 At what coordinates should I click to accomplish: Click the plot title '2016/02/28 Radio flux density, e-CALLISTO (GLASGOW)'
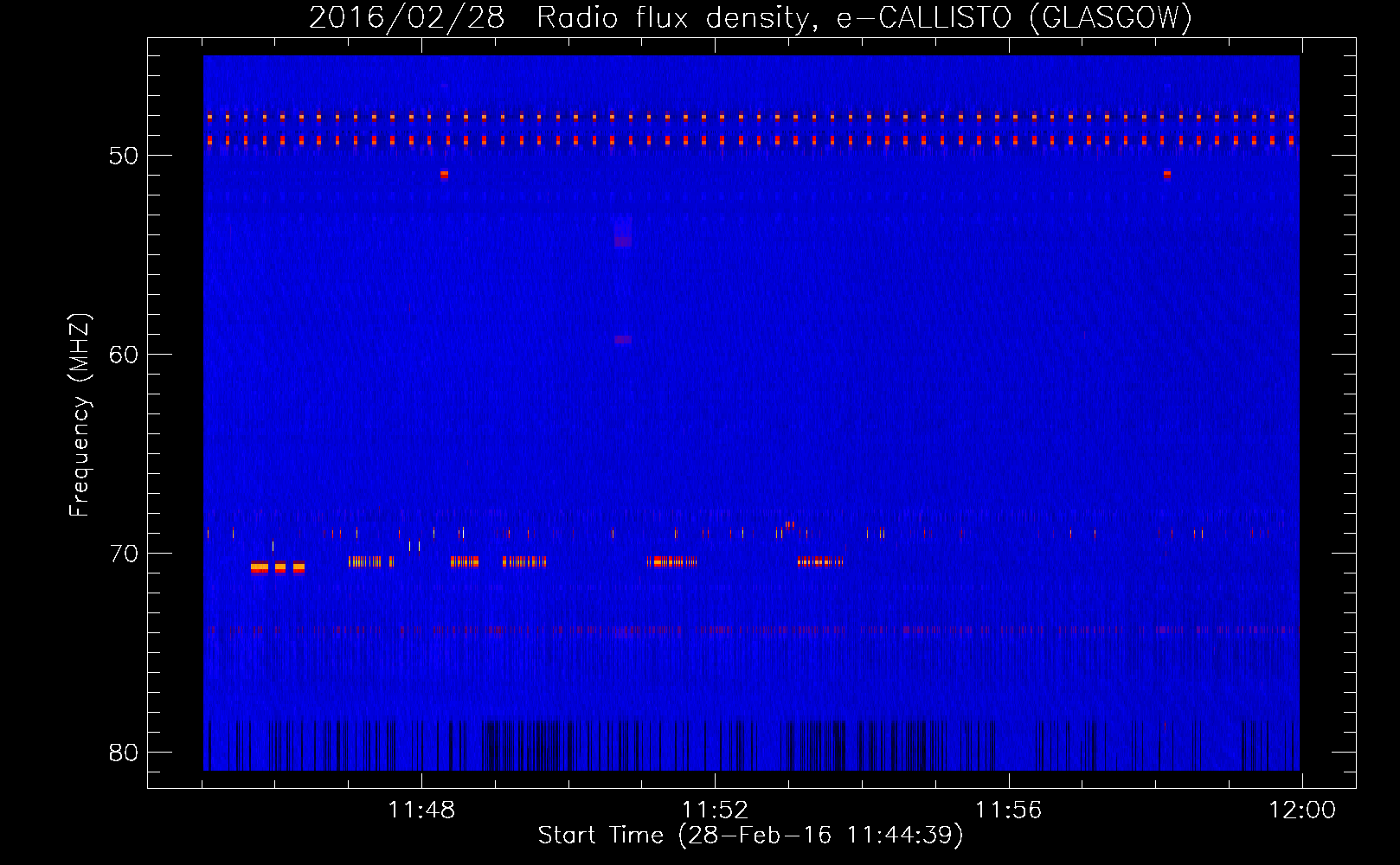click(750, 17)
